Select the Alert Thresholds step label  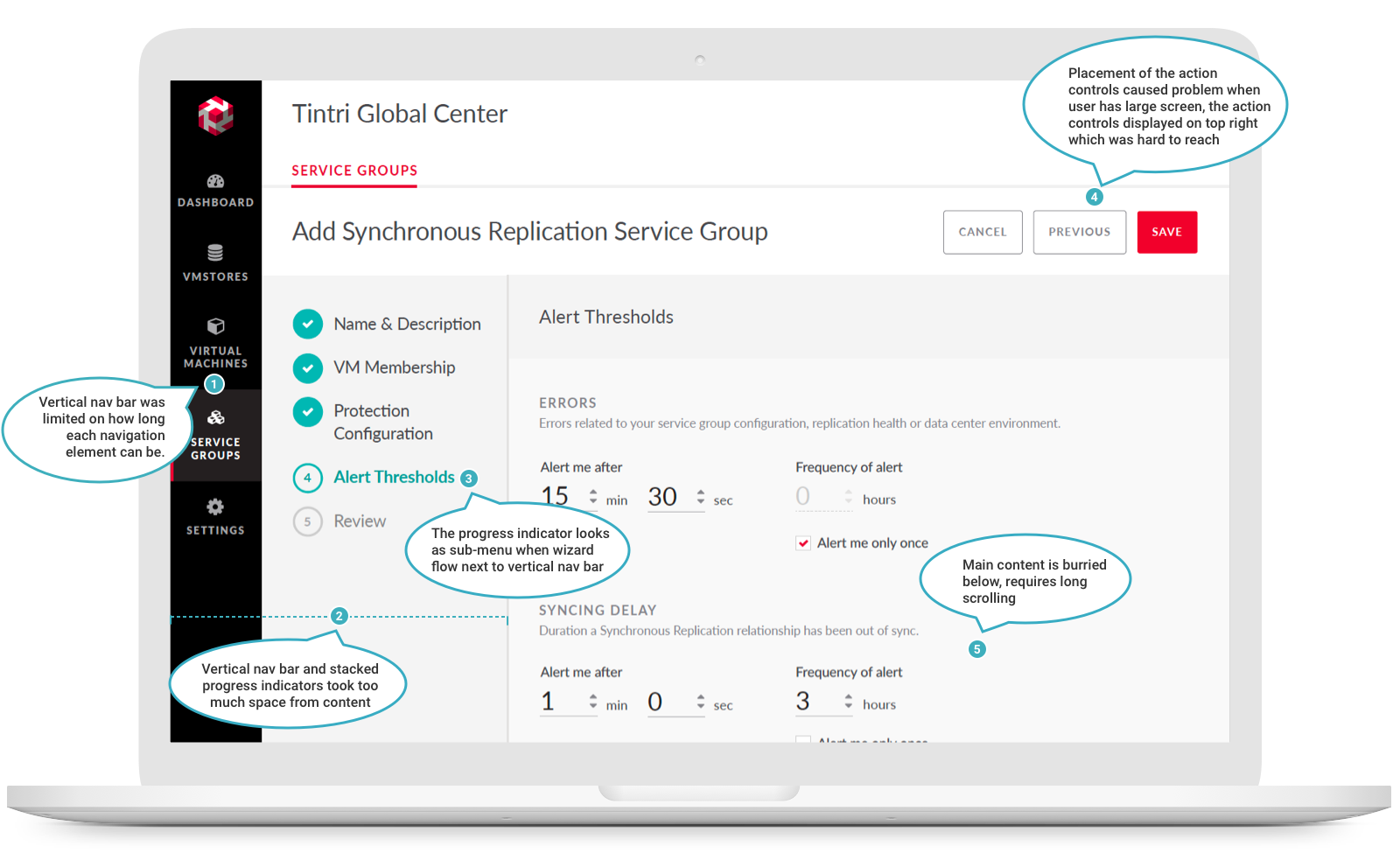[x=394, y=477]
